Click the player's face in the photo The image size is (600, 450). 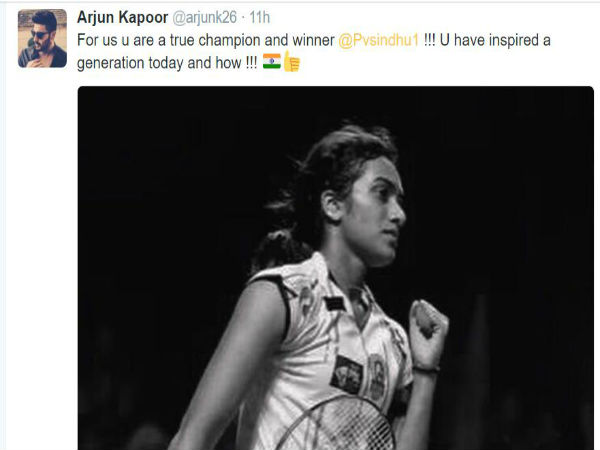[379, 220]
